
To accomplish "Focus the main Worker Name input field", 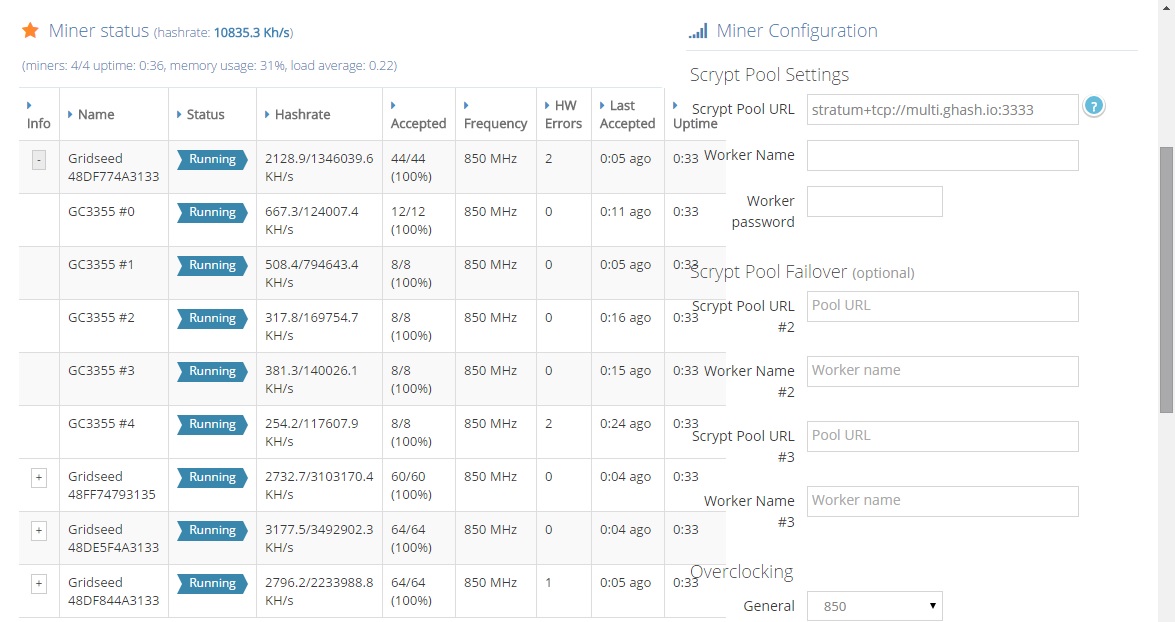I will coord(943,156).
